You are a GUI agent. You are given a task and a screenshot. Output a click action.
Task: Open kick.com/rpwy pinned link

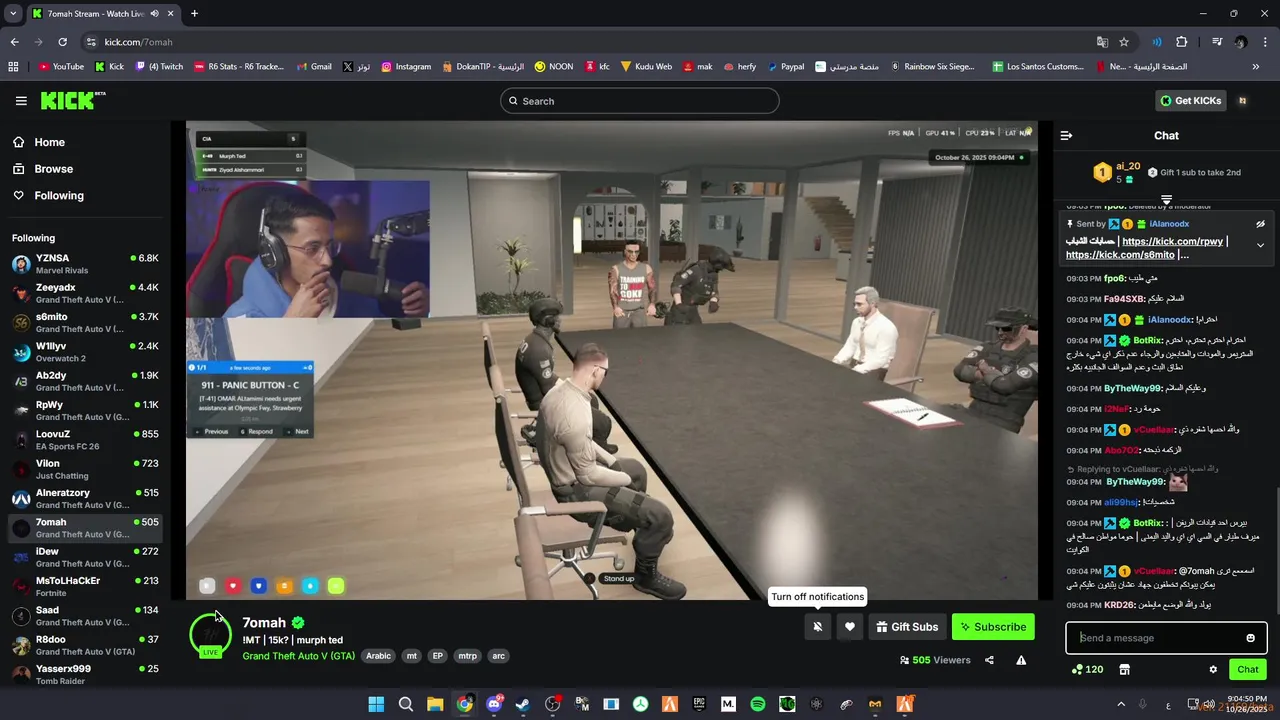tap(1172, 241)
